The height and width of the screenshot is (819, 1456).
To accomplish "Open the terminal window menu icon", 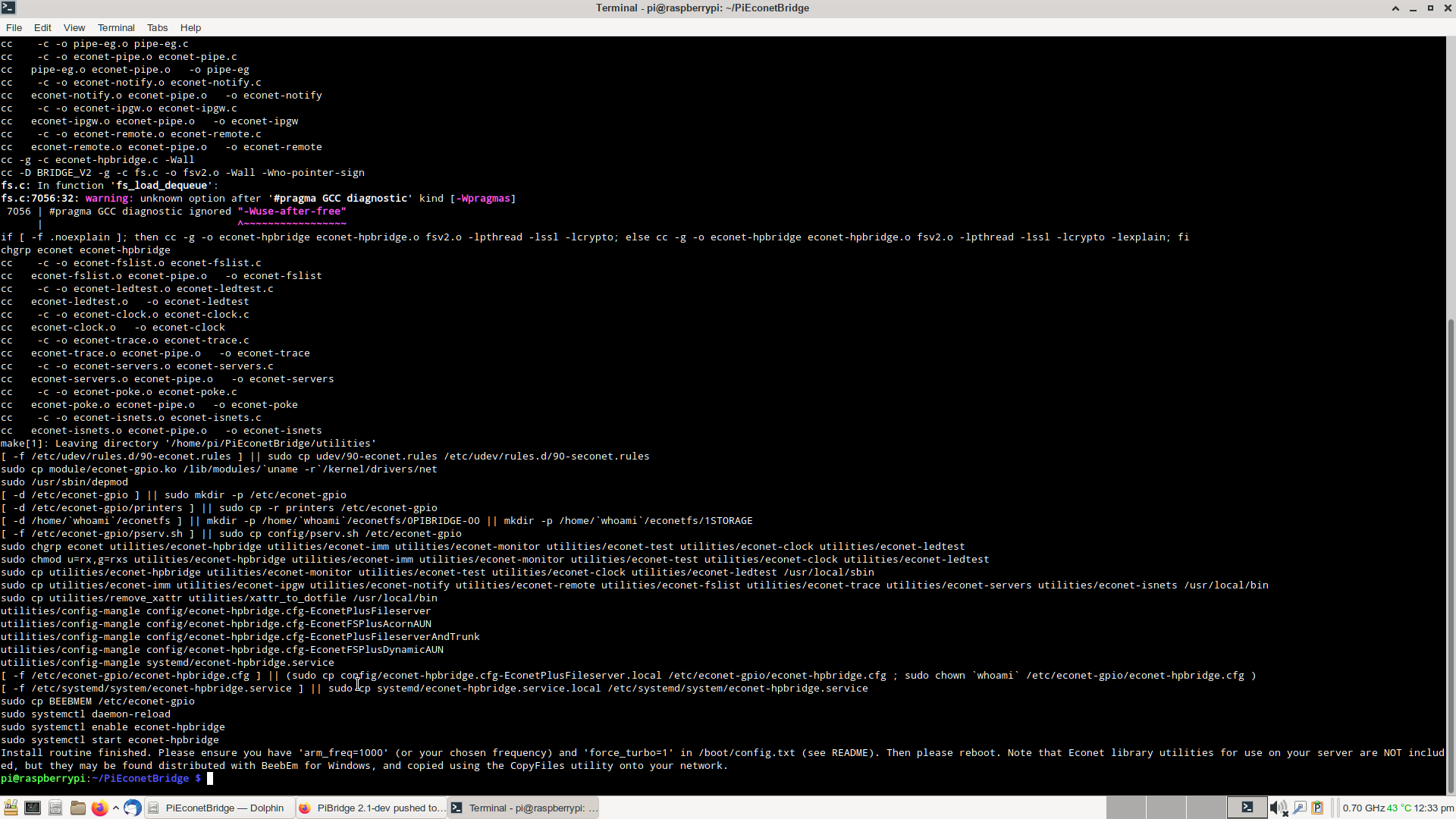I will pyautogui.click(x=8, y=8).
